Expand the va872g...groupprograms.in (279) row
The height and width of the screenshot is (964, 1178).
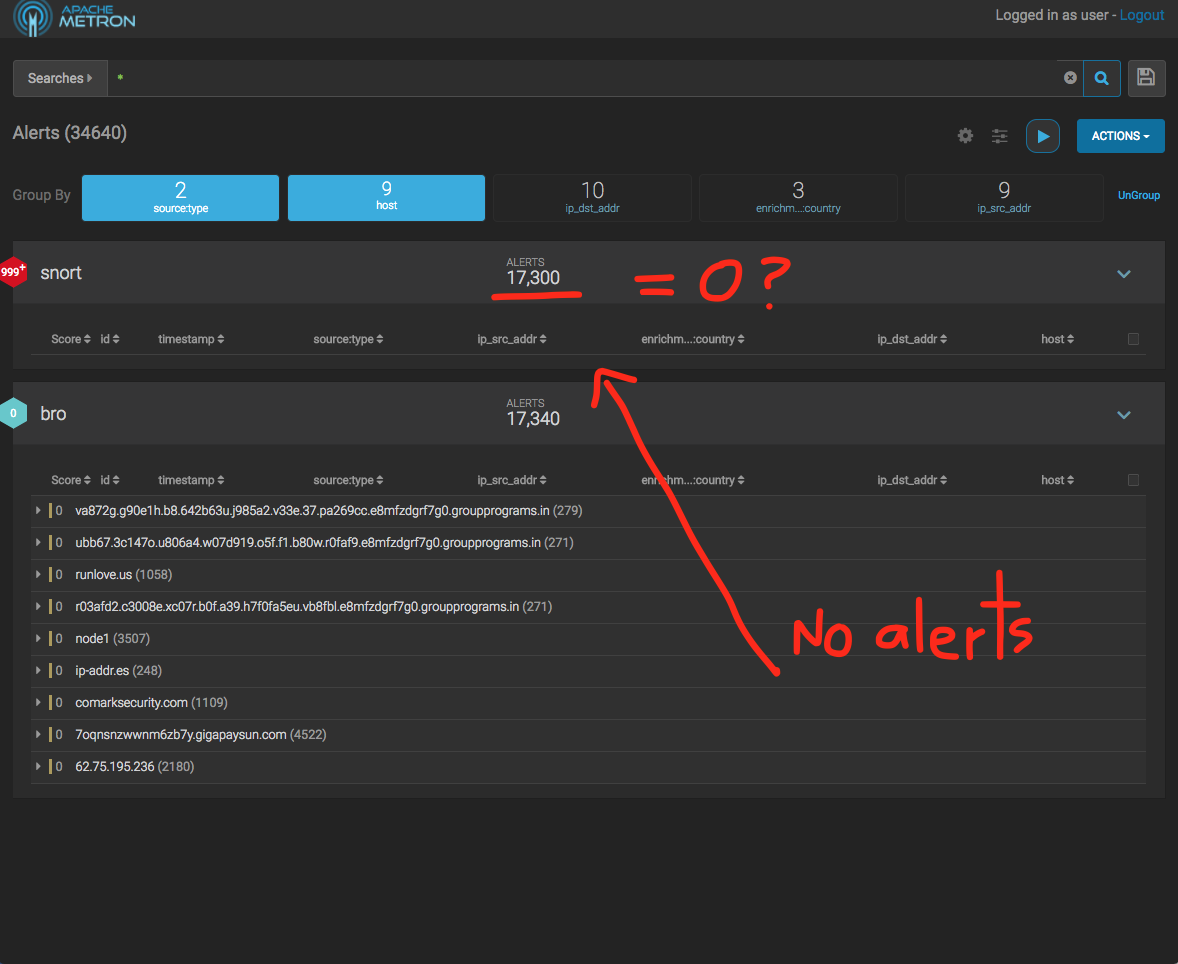tap(38, 511)
